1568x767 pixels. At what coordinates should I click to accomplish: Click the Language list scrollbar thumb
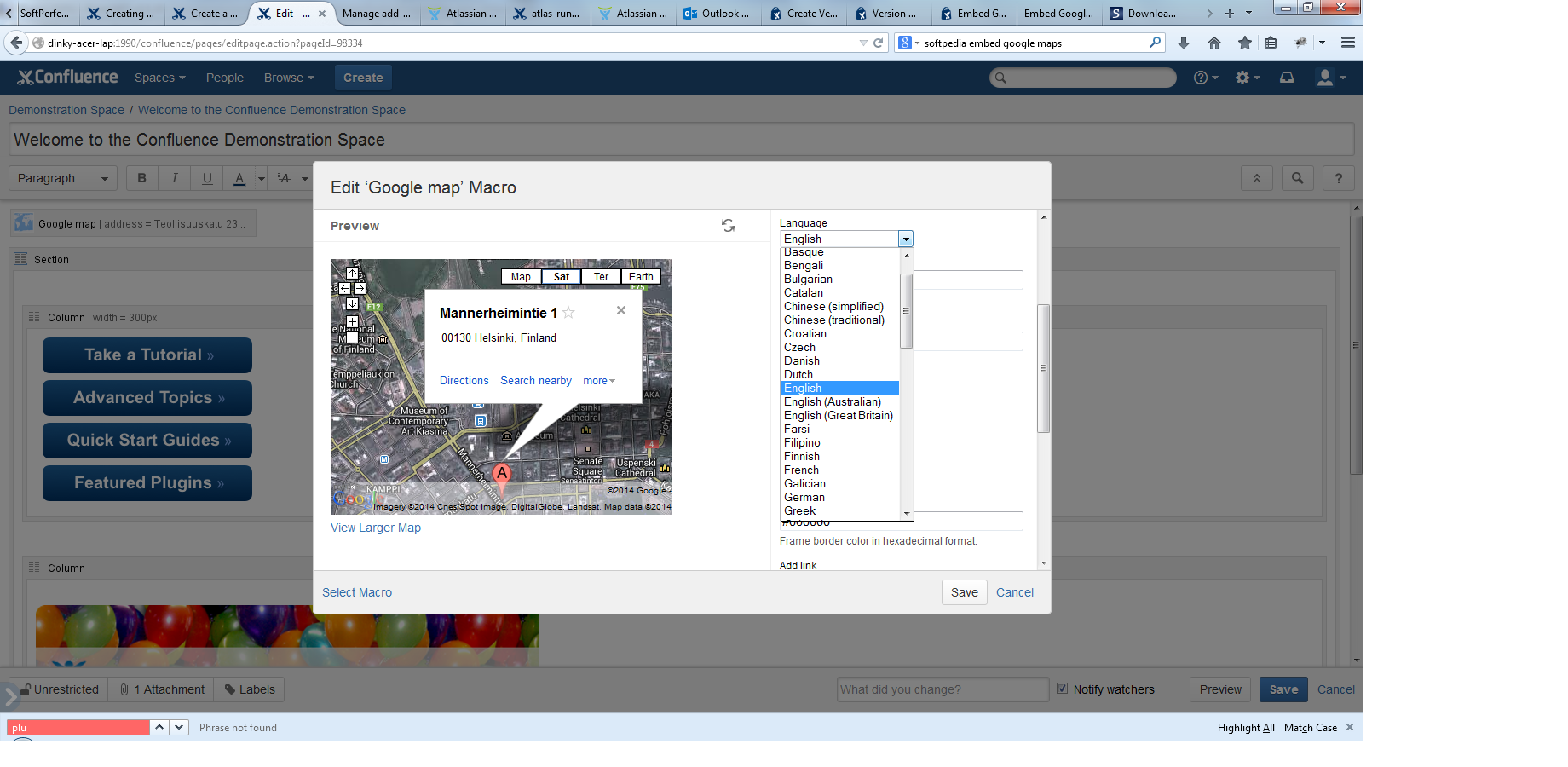[907, 311]
